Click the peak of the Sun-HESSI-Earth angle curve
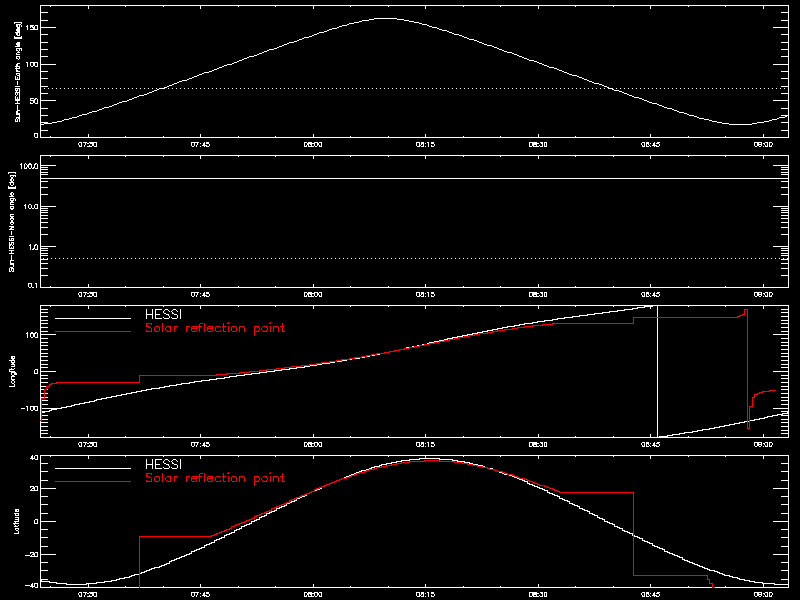 pos(386,18)
